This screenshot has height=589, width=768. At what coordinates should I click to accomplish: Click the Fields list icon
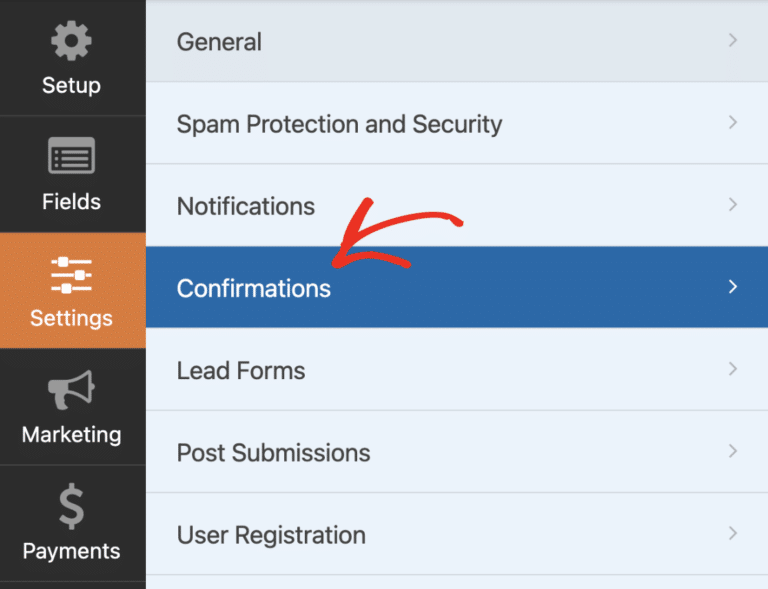71,156
